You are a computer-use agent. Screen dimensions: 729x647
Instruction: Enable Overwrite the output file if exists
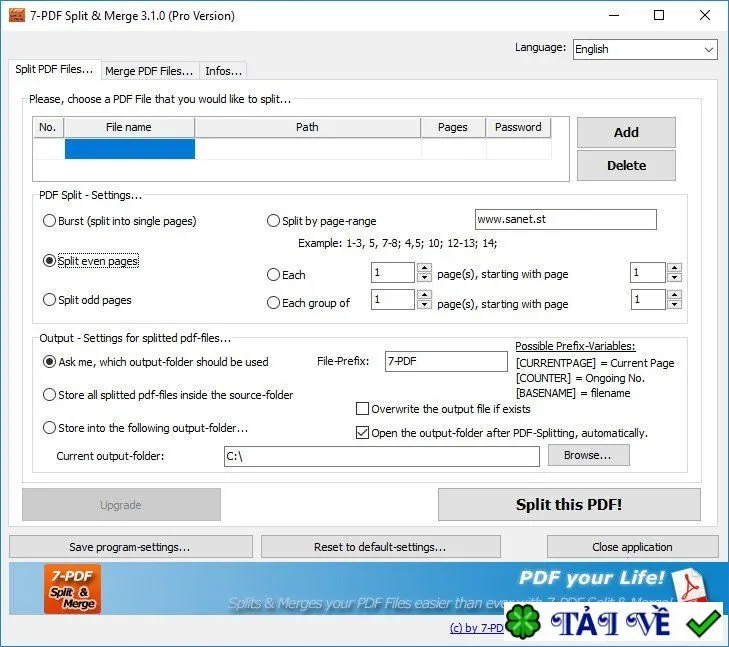[362, 409]
